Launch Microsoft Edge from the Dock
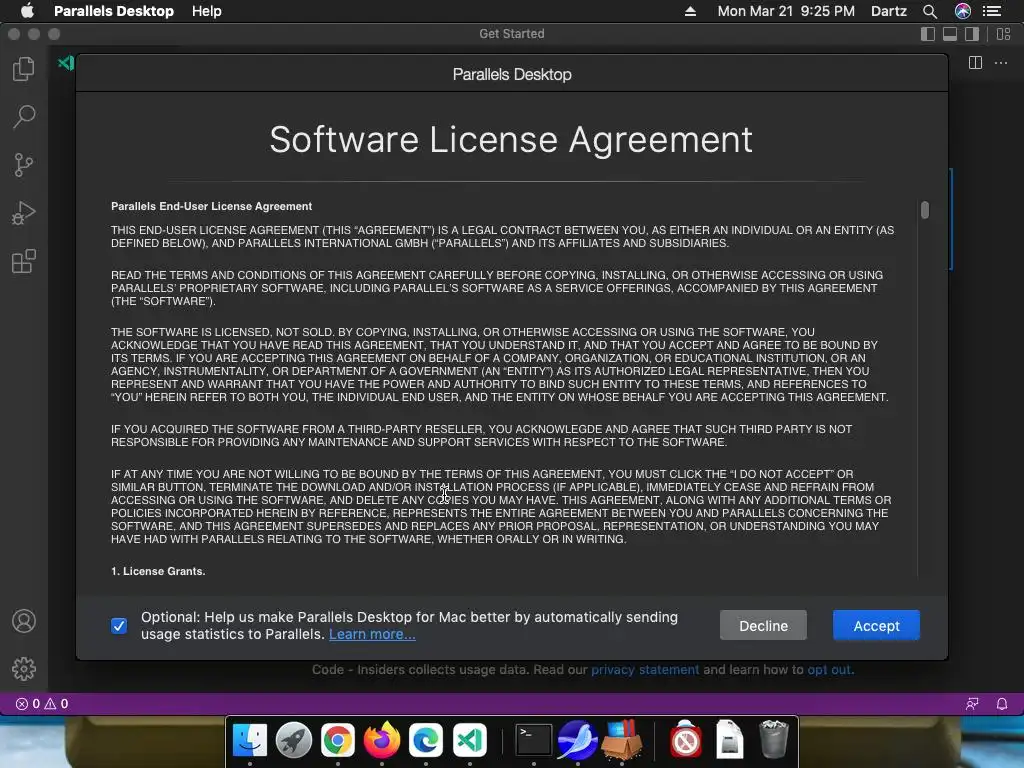The height and width of the screenshot is (768, 1024). (426, 740)
